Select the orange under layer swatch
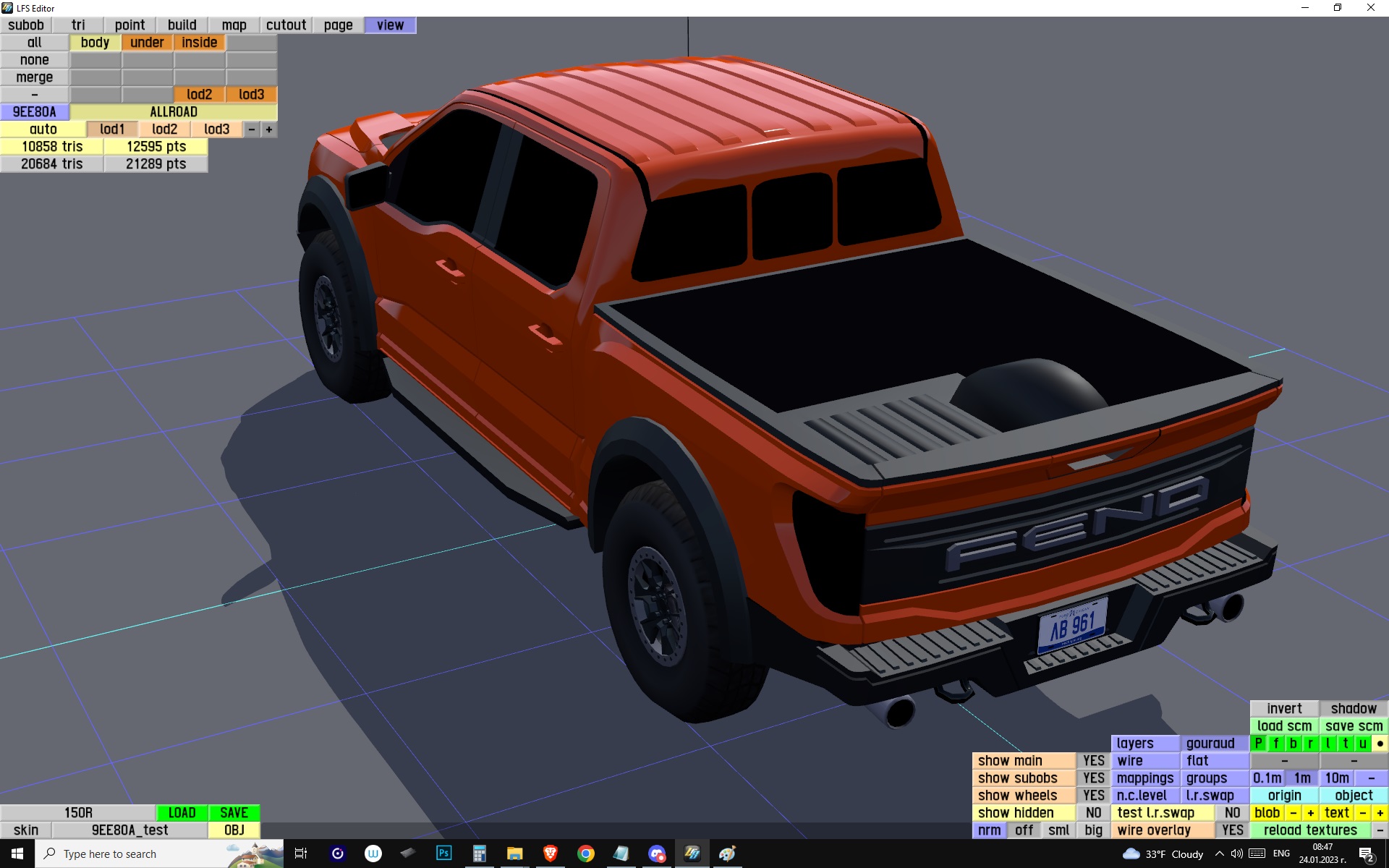The width and height of the screenshot is (1389, 868). (147, 42)
